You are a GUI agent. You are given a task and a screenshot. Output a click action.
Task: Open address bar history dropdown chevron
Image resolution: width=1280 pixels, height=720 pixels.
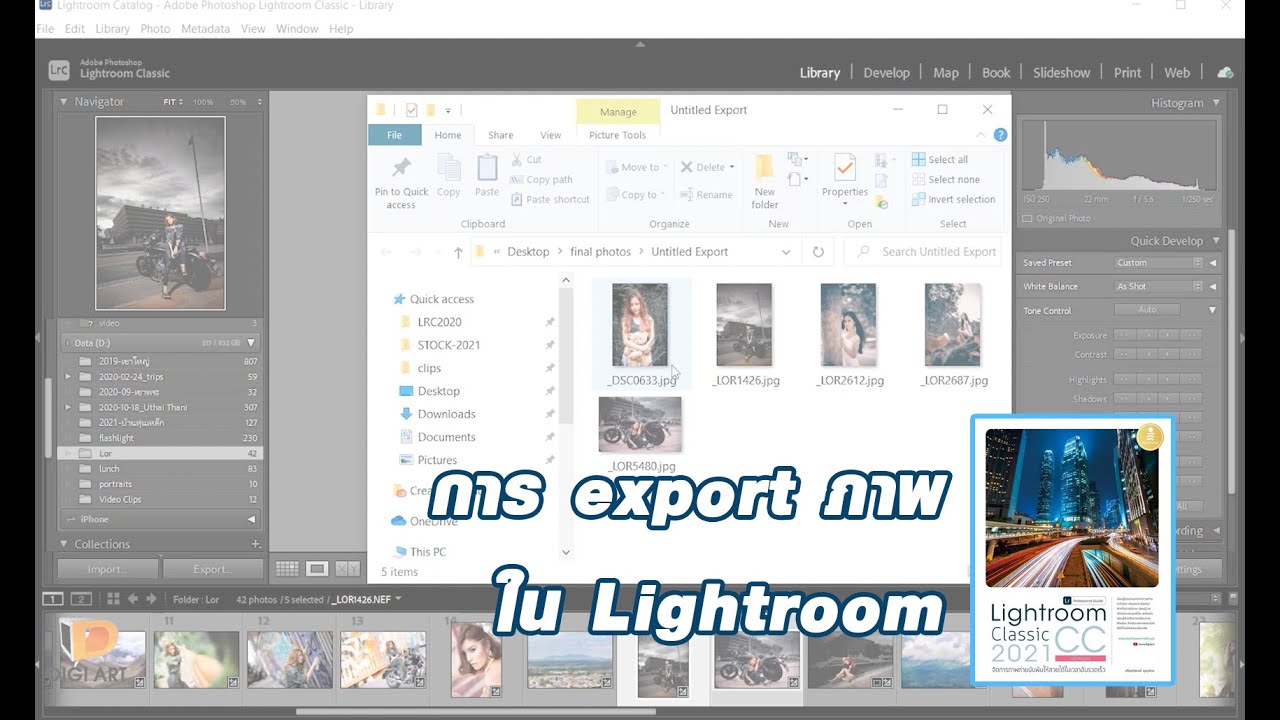click(786, 252)
